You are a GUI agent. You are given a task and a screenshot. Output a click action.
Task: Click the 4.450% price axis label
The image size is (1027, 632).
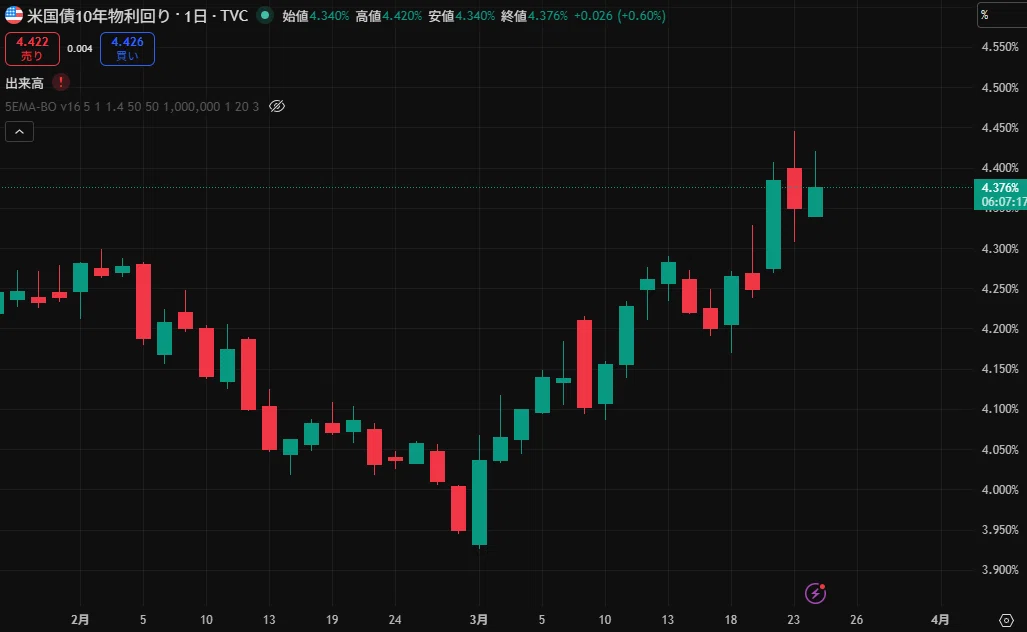(x=1000, y=128)
